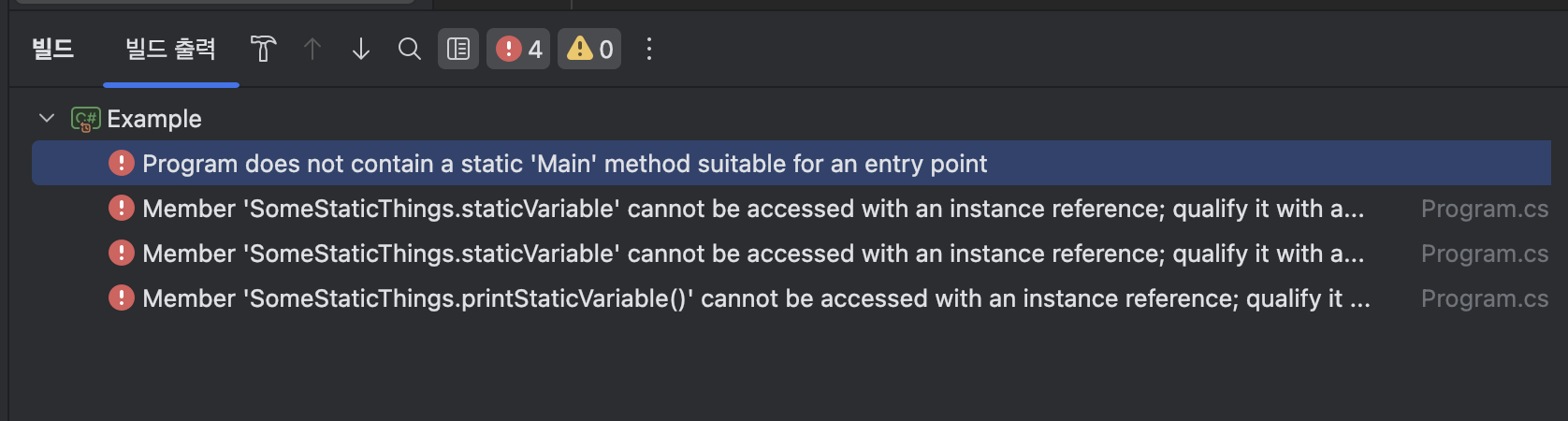Open Program.cs link on first staticVariable row

(1485, 209)
